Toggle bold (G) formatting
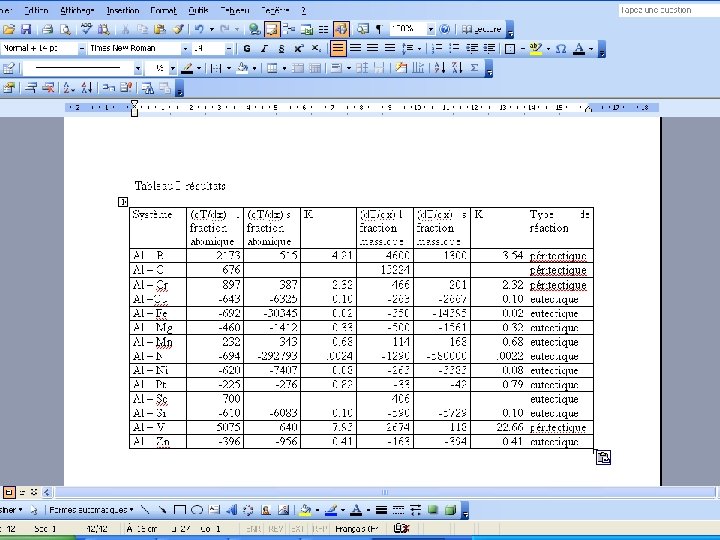This screenshot has width=720, height=540. pos(247,48)
